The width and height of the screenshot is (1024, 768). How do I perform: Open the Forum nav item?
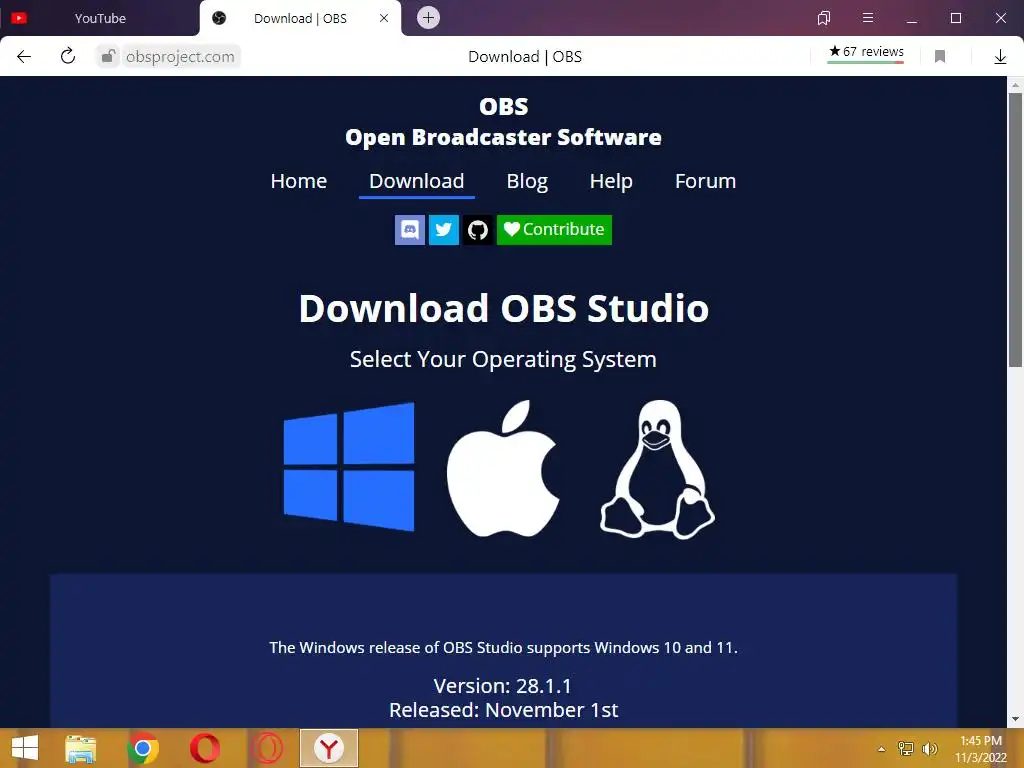coord(705,181)
